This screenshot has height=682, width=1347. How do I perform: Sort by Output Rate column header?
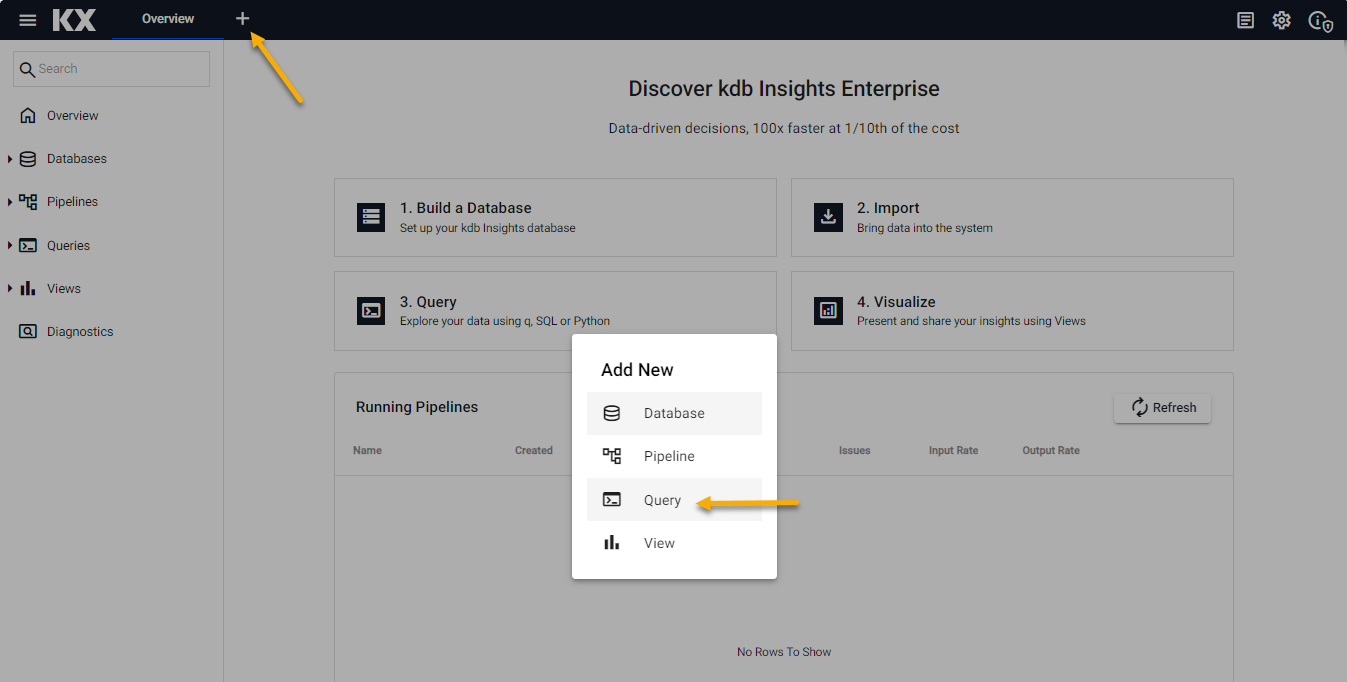(x=1051, y=451)
